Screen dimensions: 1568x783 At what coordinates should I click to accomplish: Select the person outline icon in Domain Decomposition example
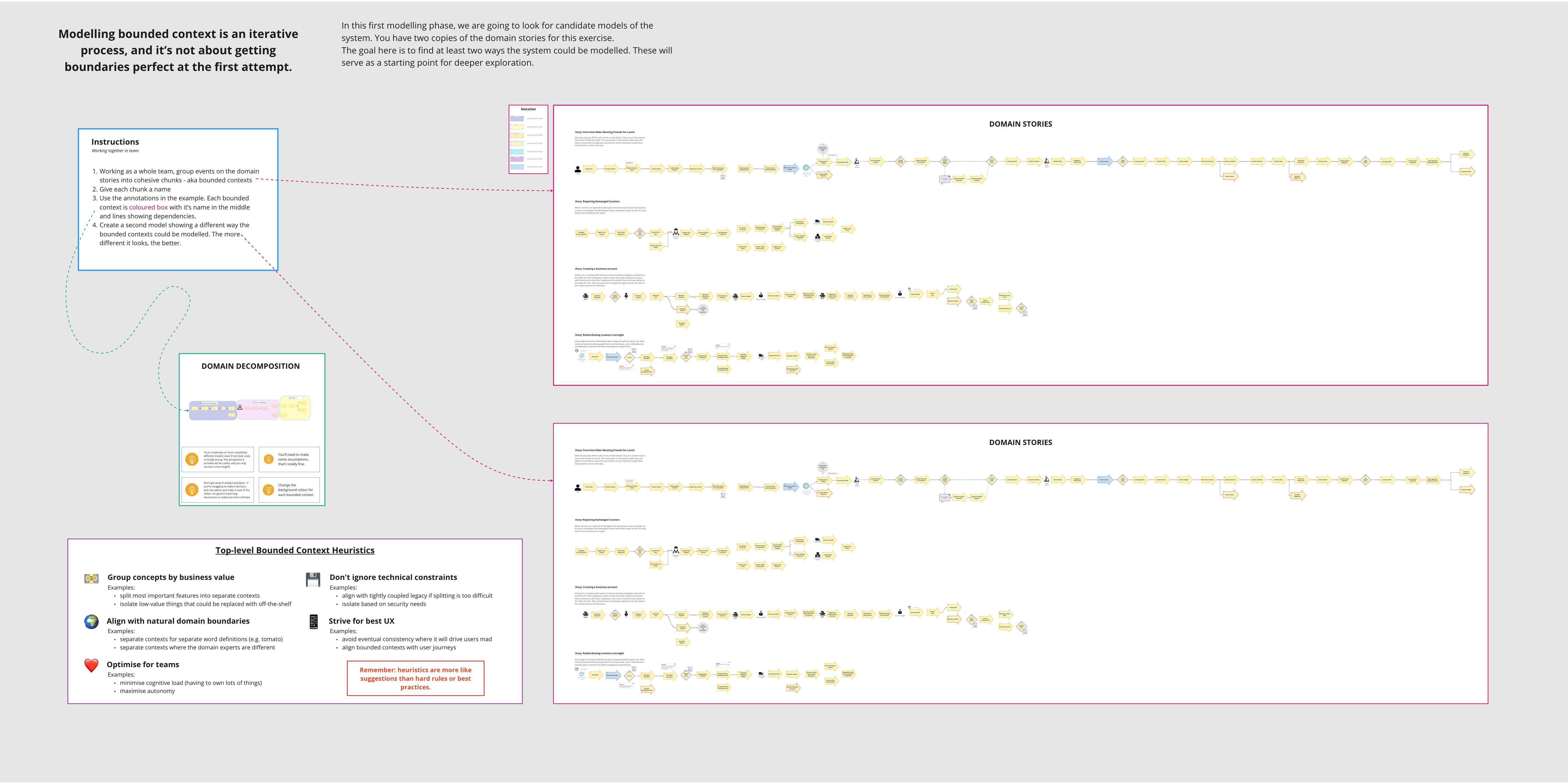pyautogui.click(x=240, y=407)
